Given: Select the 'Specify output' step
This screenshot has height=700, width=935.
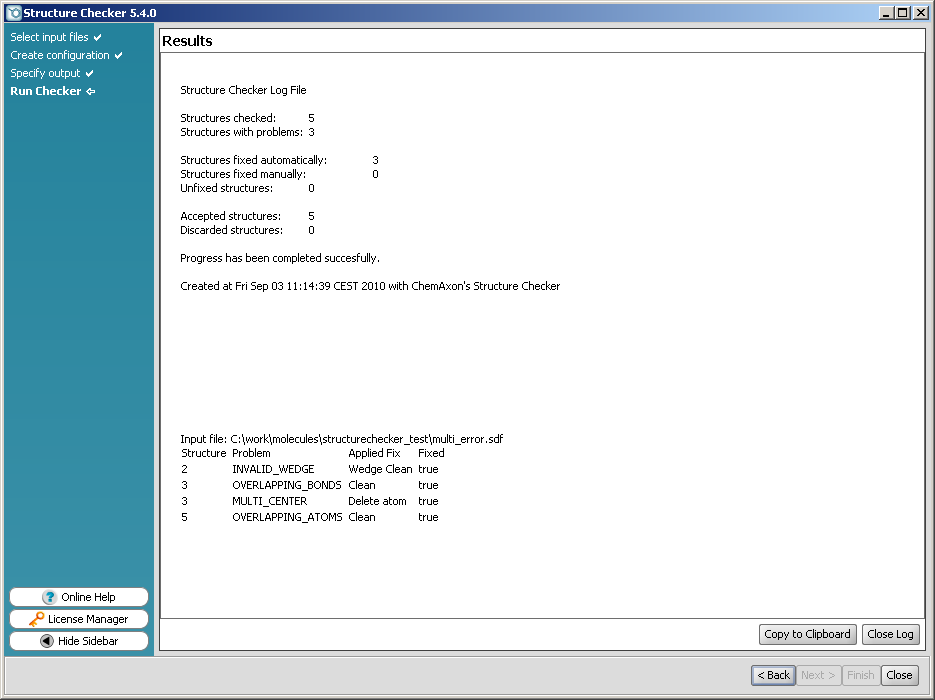Looking at the screenshot, I should click(45, 73).
